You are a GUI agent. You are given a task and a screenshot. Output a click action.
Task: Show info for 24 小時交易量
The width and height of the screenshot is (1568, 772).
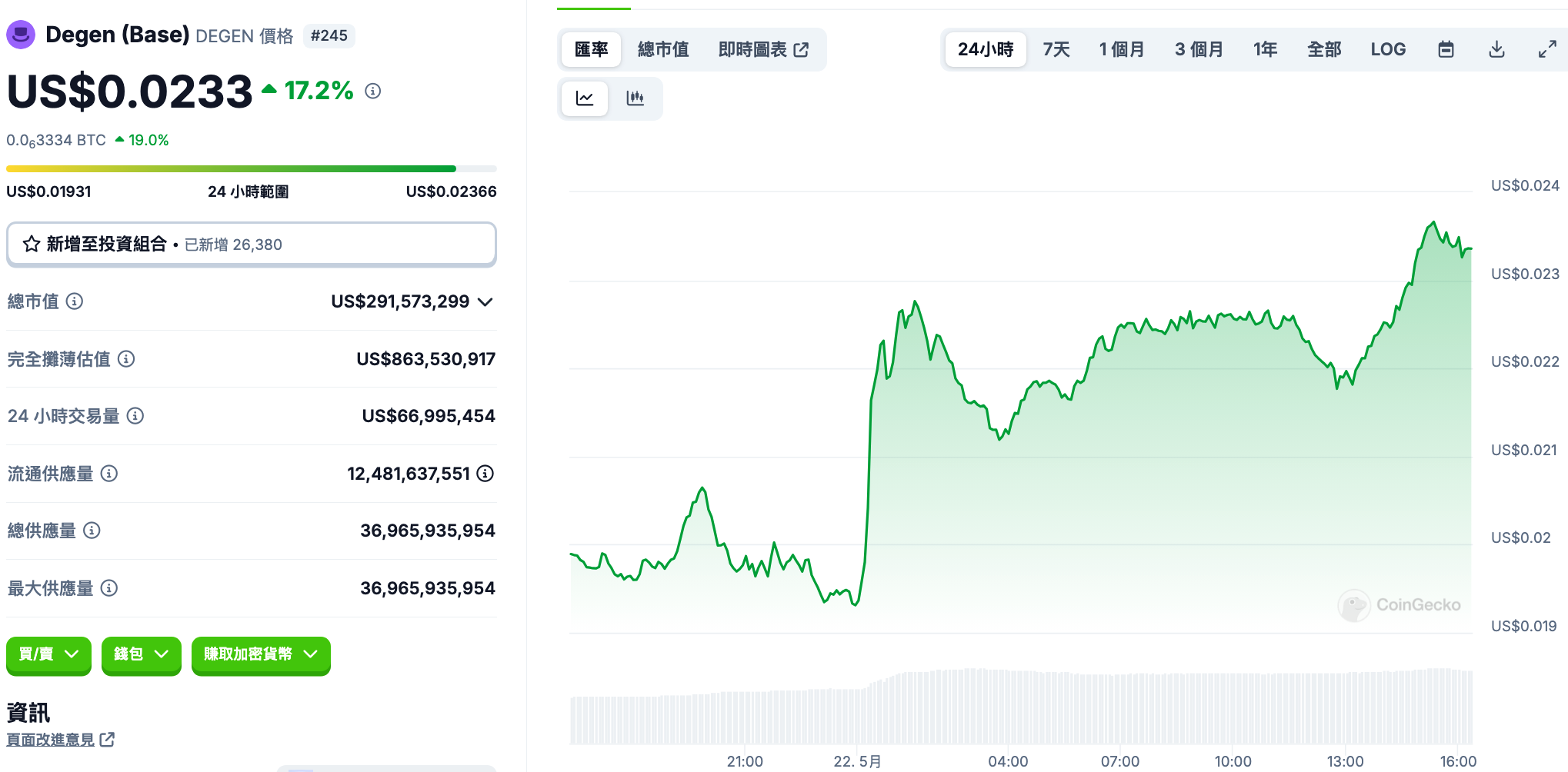click(x=135, y=416)
